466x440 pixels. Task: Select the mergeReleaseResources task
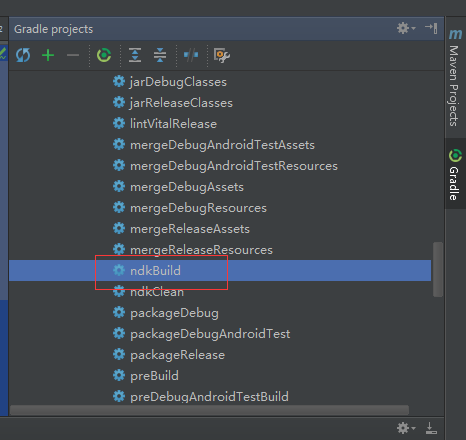tap(201, 250)
